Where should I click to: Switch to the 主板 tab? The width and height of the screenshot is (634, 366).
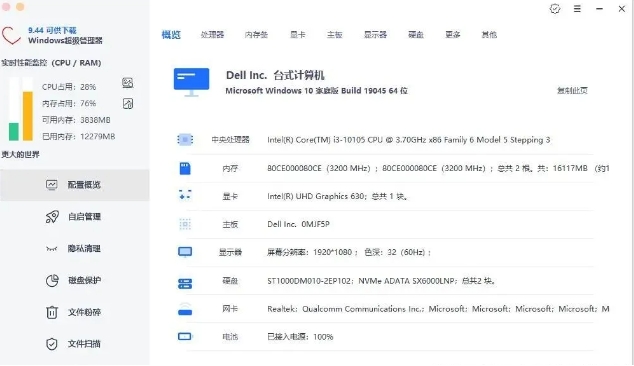[334, 35]
